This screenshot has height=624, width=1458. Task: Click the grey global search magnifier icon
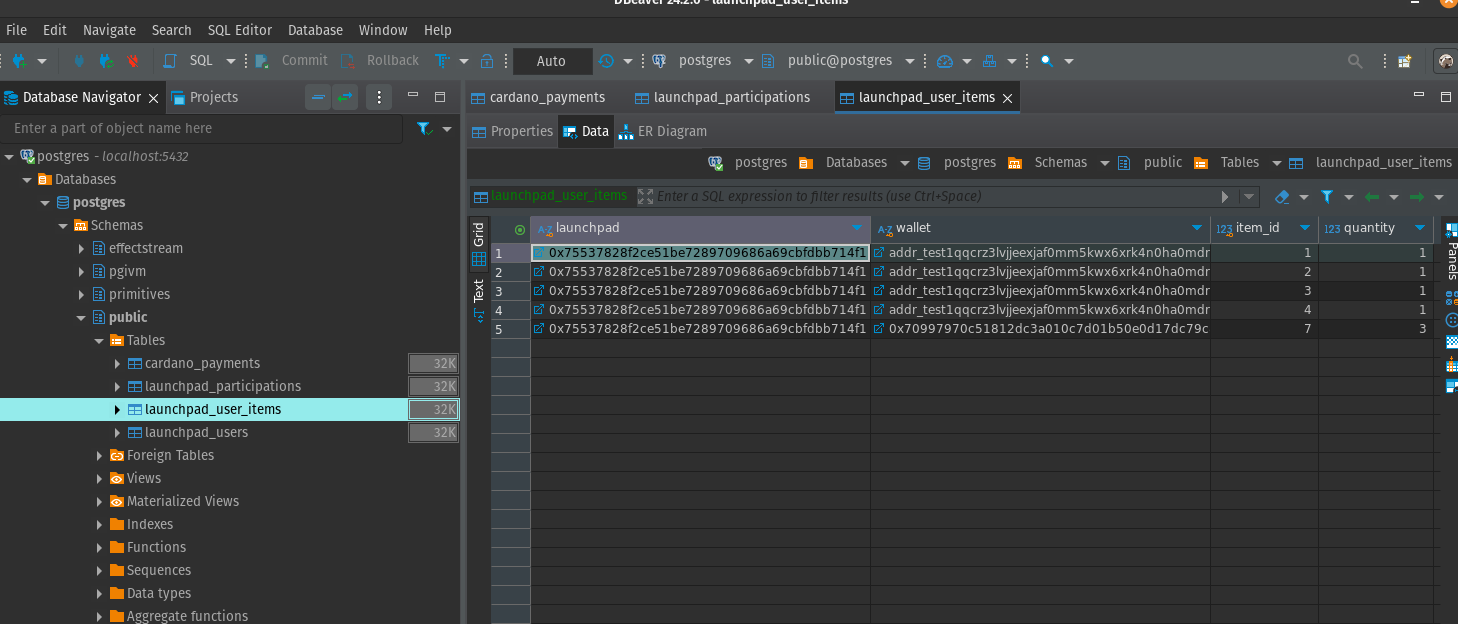pyautogui.click(x=1355, y=61)
